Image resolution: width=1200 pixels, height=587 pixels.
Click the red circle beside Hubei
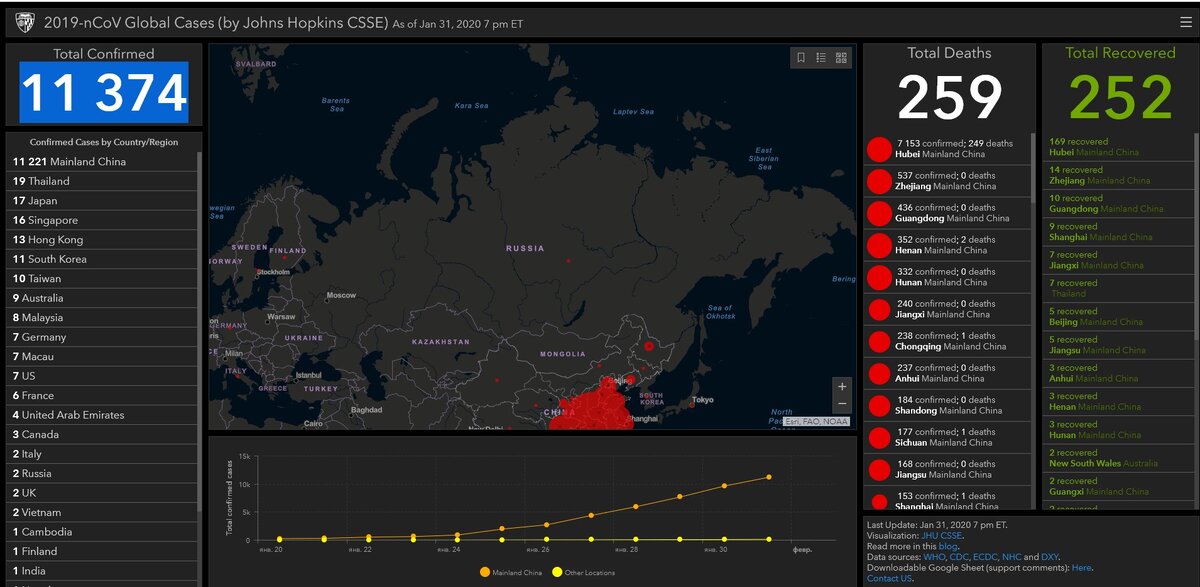click(879, 149)
